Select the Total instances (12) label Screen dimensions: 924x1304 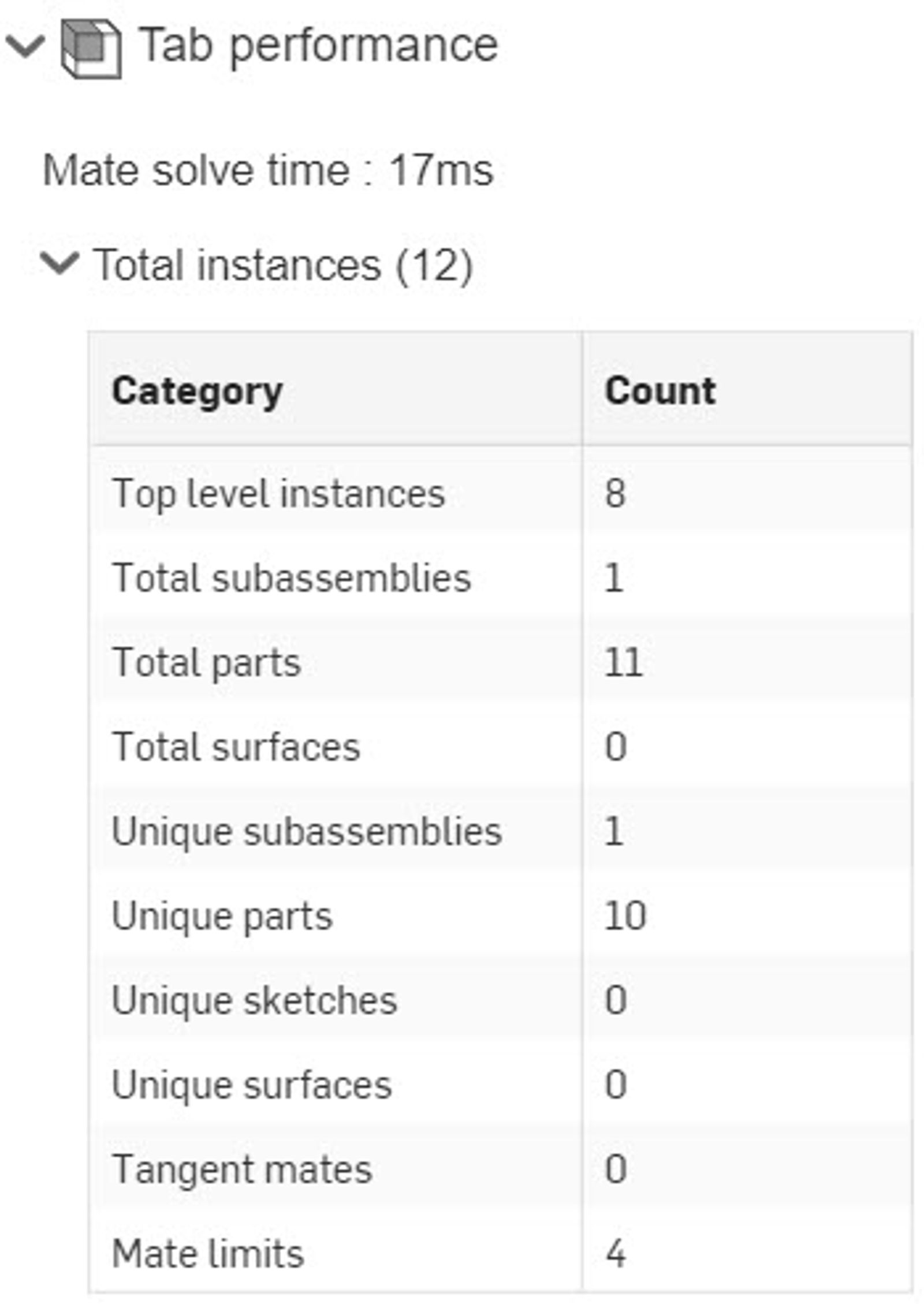point(283,265)
